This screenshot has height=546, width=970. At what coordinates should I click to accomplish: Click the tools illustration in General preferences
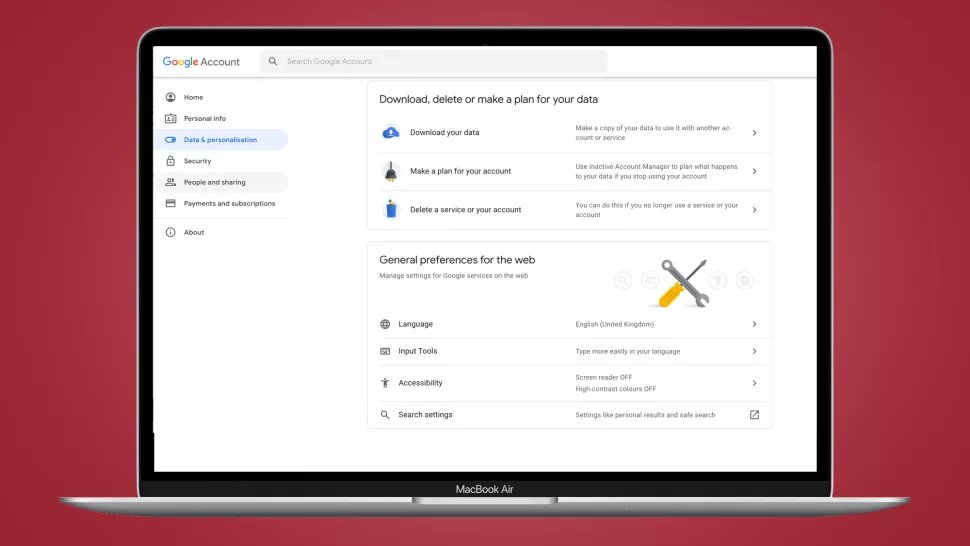[x=684, y=283]
